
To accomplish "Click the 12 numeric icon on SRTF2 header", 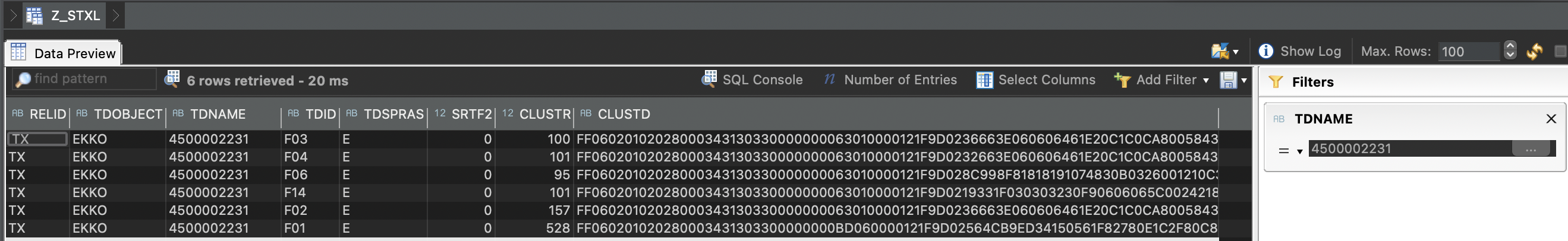I will (440, 113).
